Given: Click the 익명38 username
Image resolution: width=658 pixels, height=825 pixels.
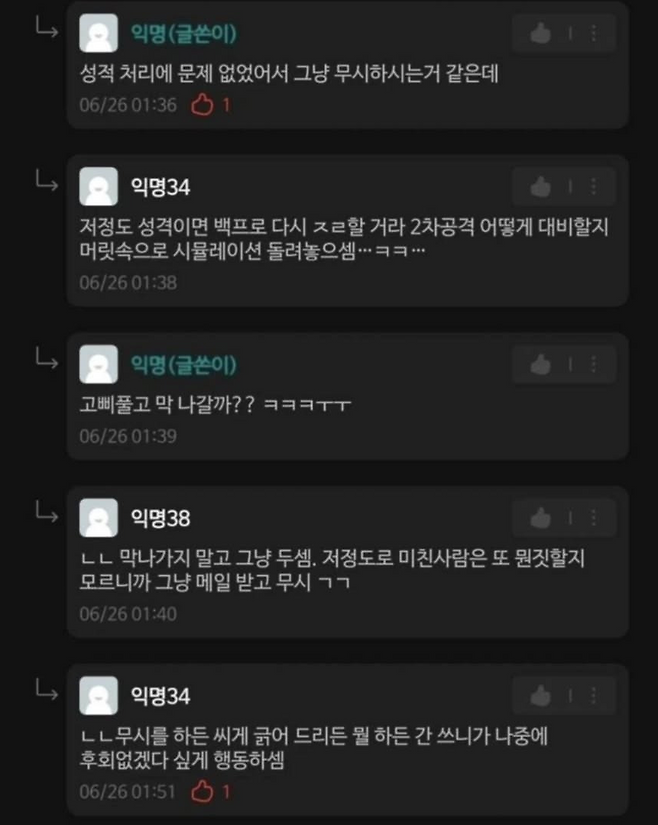Looking at the screenshot, I should tap(160, 518).
